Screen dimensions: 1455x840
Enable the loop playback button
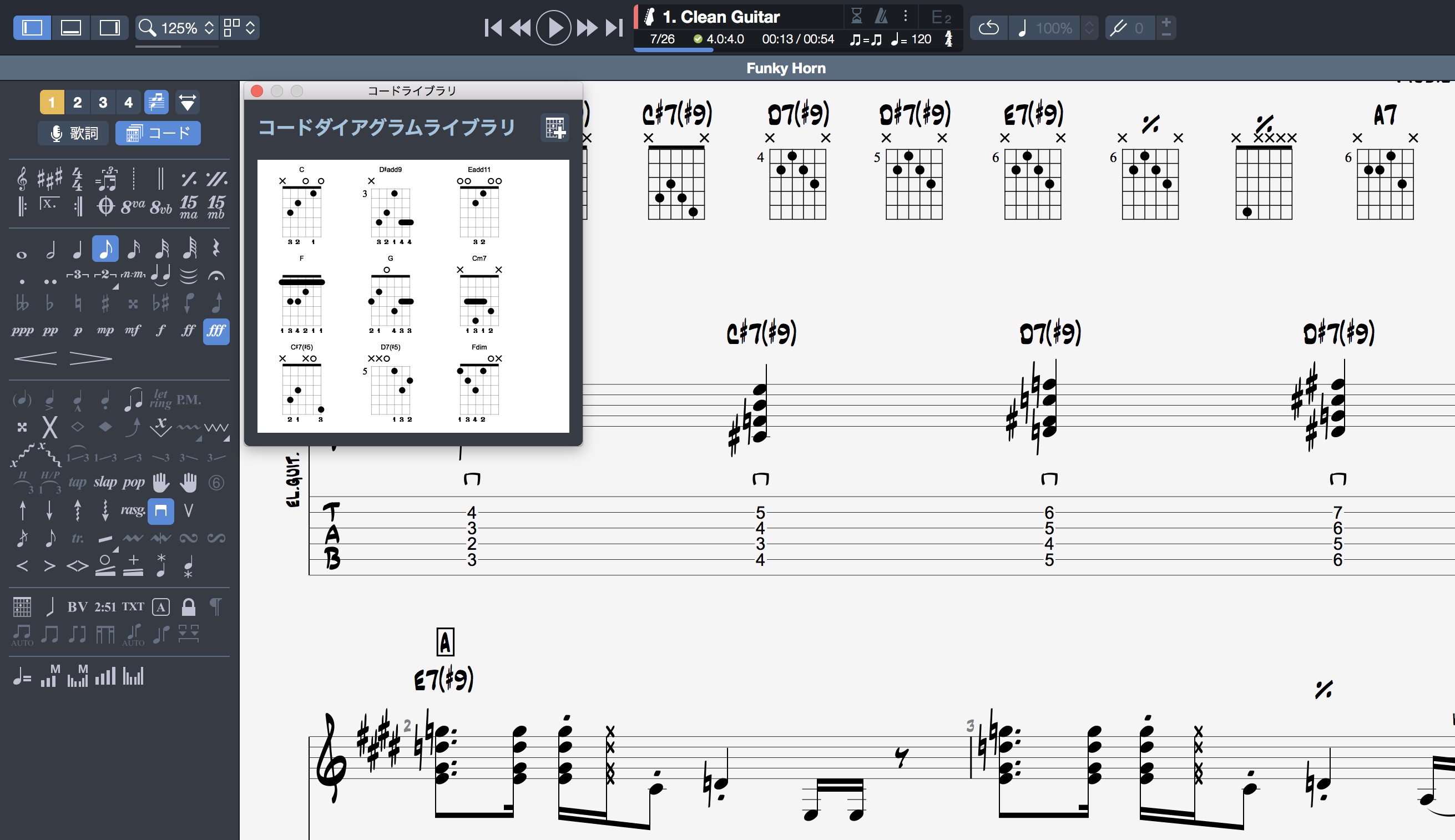989,28
